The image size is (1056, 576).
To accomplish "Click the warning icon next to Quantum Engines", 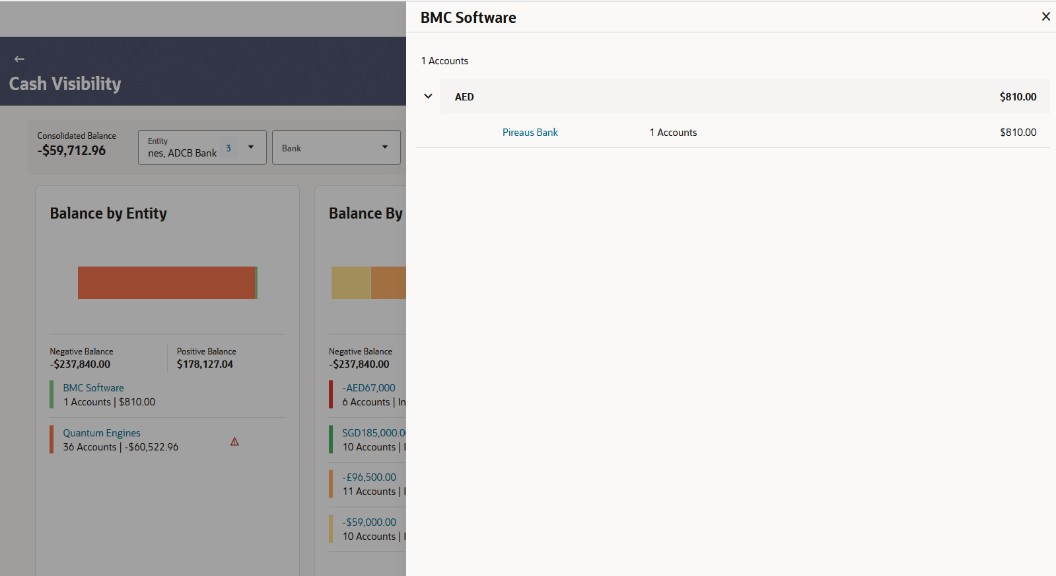I will 234,442.
